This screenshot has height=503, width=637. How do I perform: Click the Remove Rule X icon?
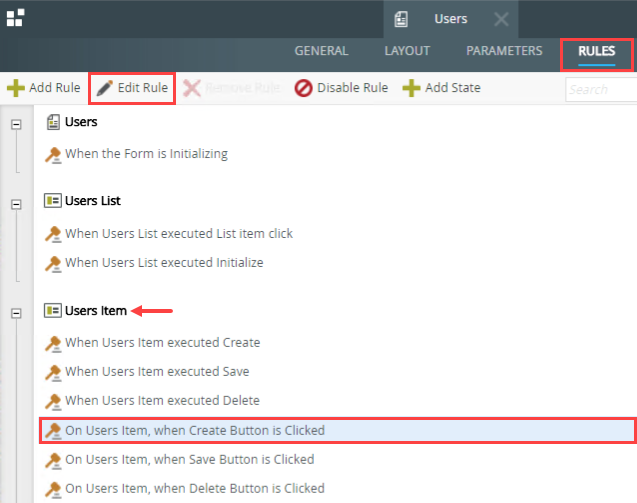tap(192, 88)
